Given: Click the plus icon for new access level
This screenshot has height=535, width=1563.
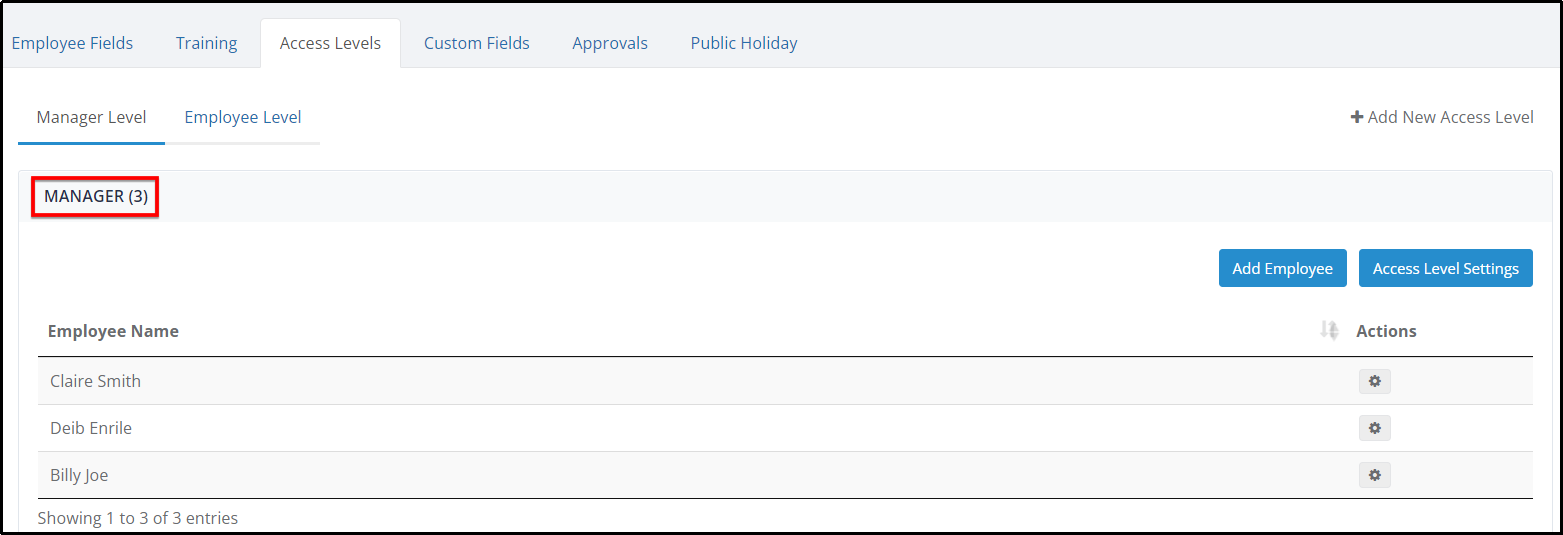Looking at the screenshot, I should coord(1357,117).
